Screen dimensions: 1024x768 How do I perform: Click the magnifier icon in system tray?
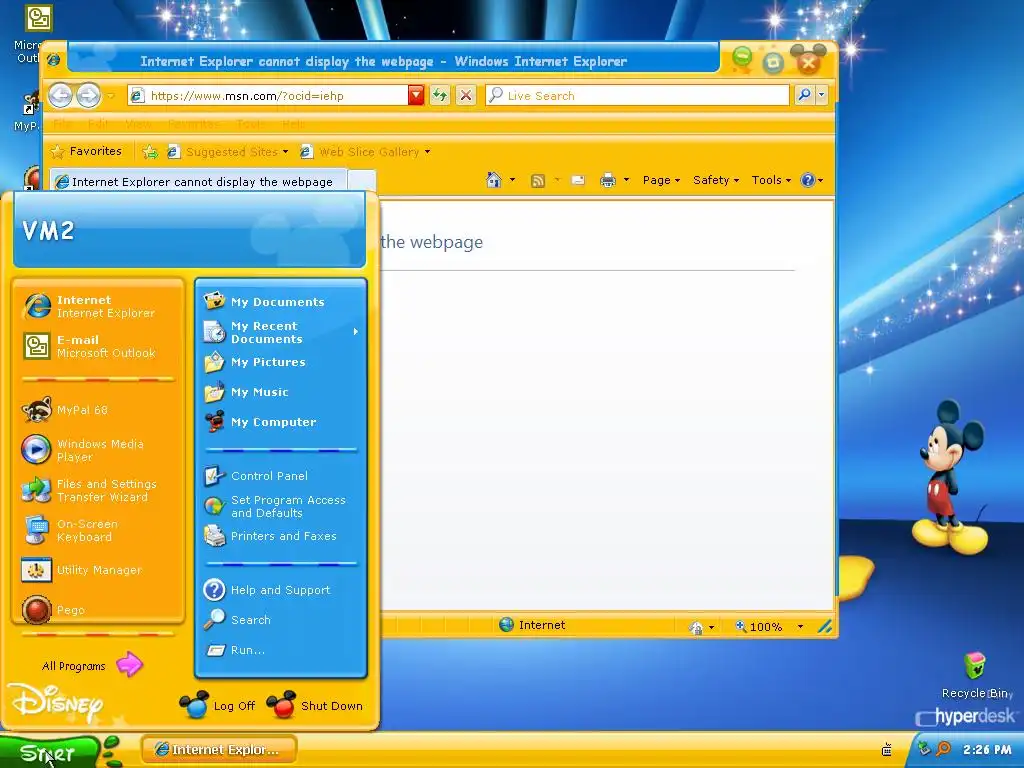tap(943, 749)
